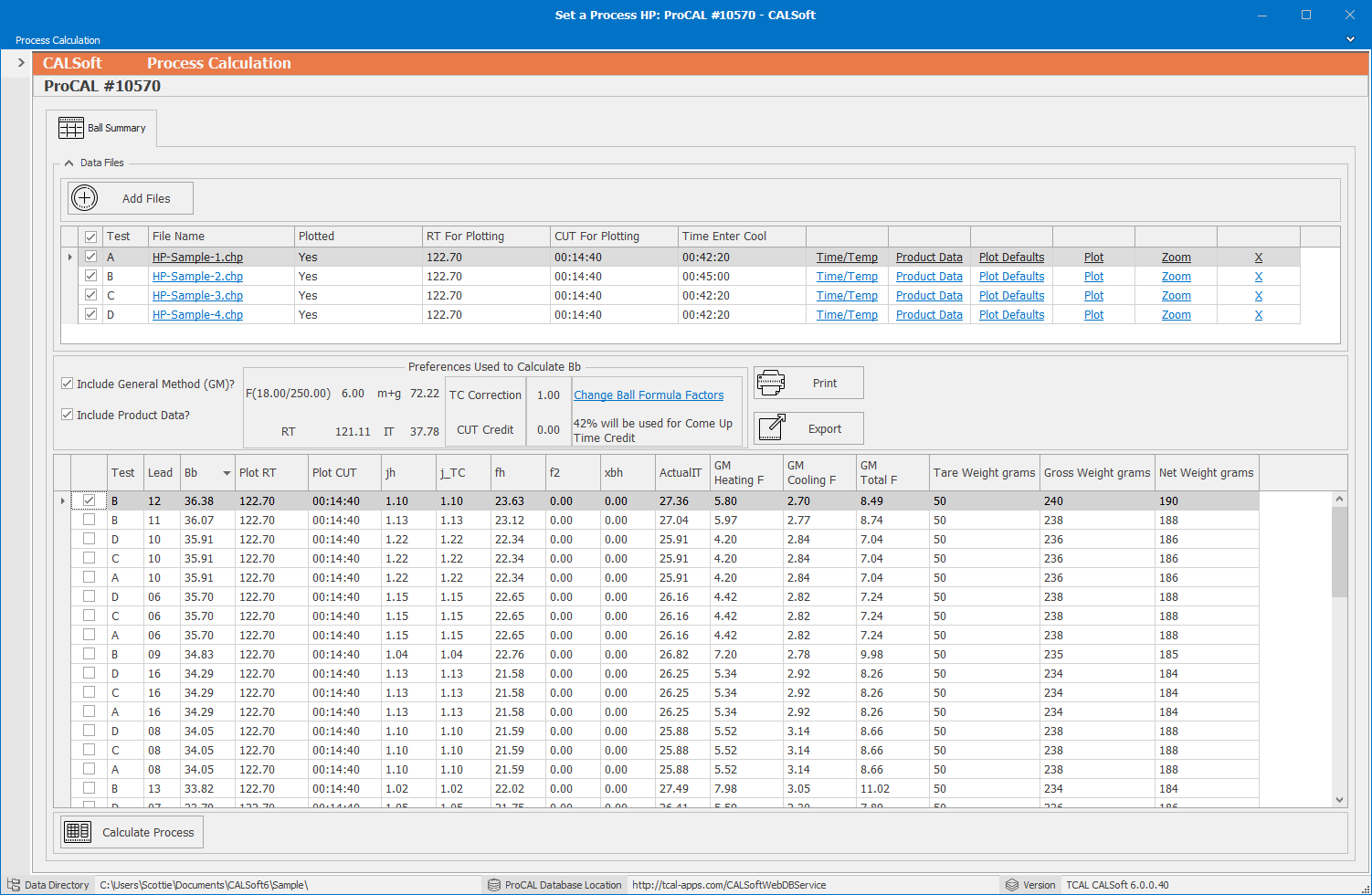
Task: Click the Export pencil icon
Action: tap(772, 427)
